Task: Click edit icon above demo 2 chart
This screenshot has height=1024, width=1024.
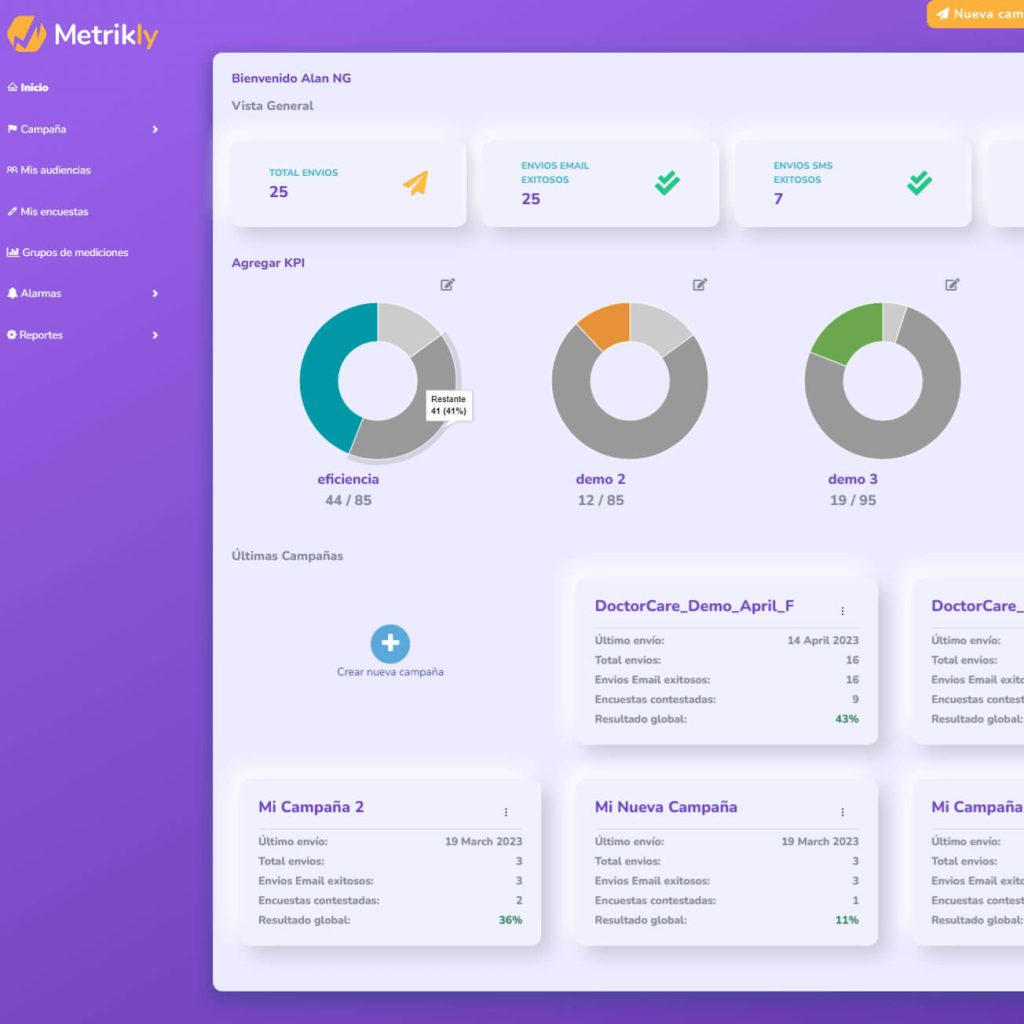Action: point(700,285)
